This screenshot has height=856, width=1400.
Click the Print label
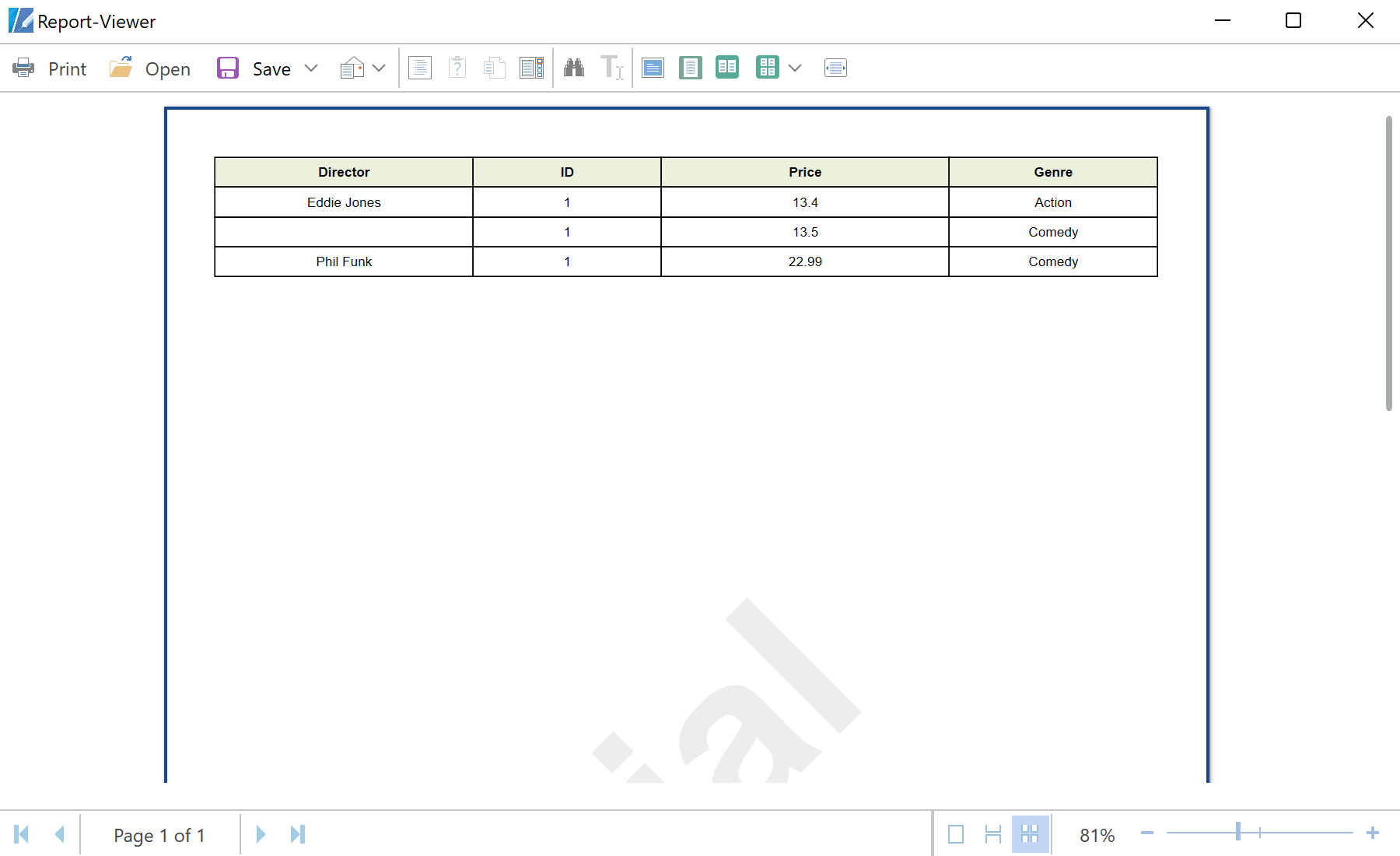pos(68,69)
